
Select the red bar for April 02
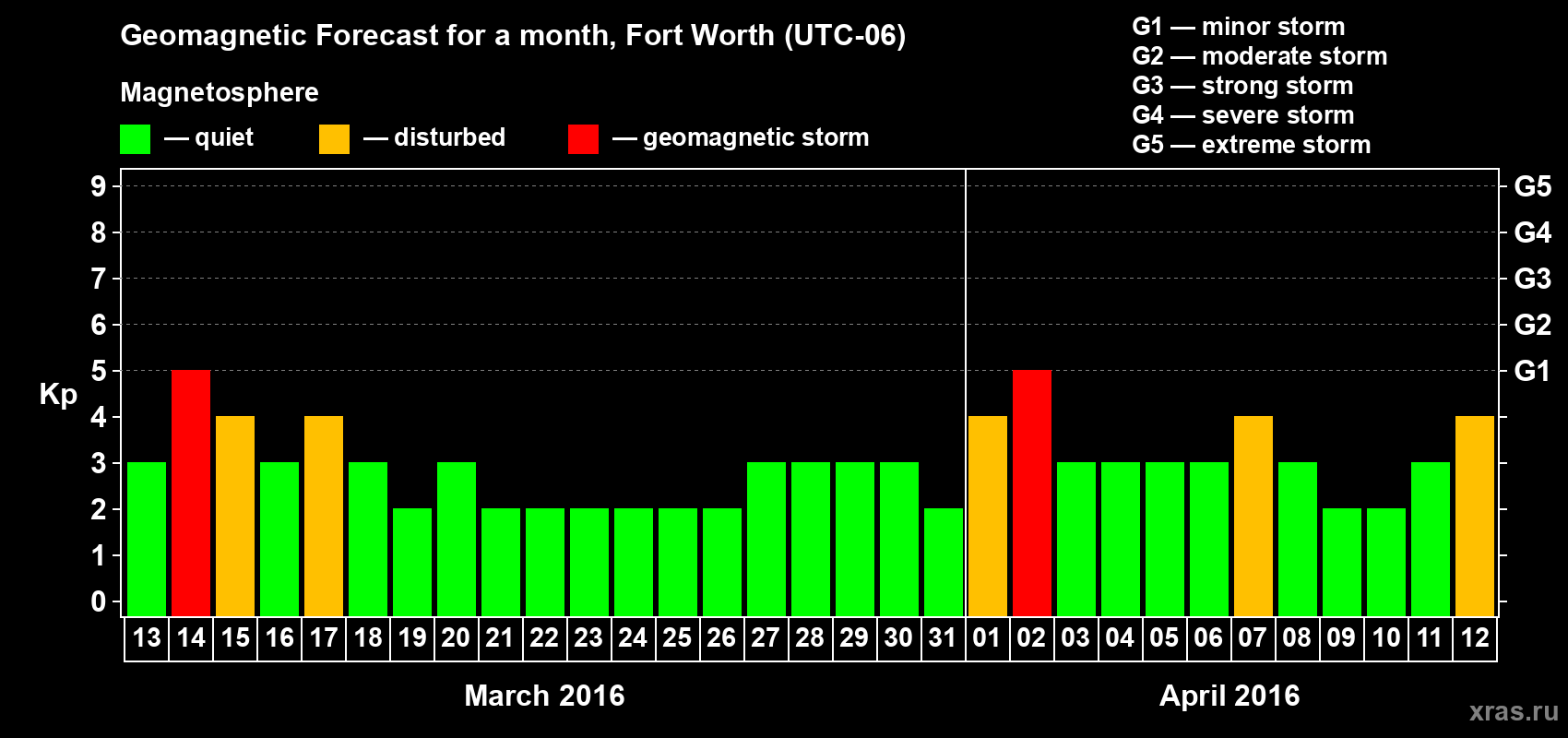(x=1032, y=493)
